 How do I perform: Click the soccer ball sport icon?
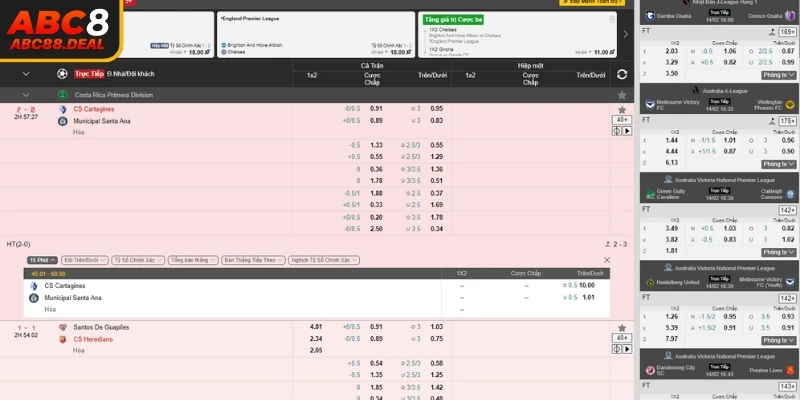(x=63, y=74)
